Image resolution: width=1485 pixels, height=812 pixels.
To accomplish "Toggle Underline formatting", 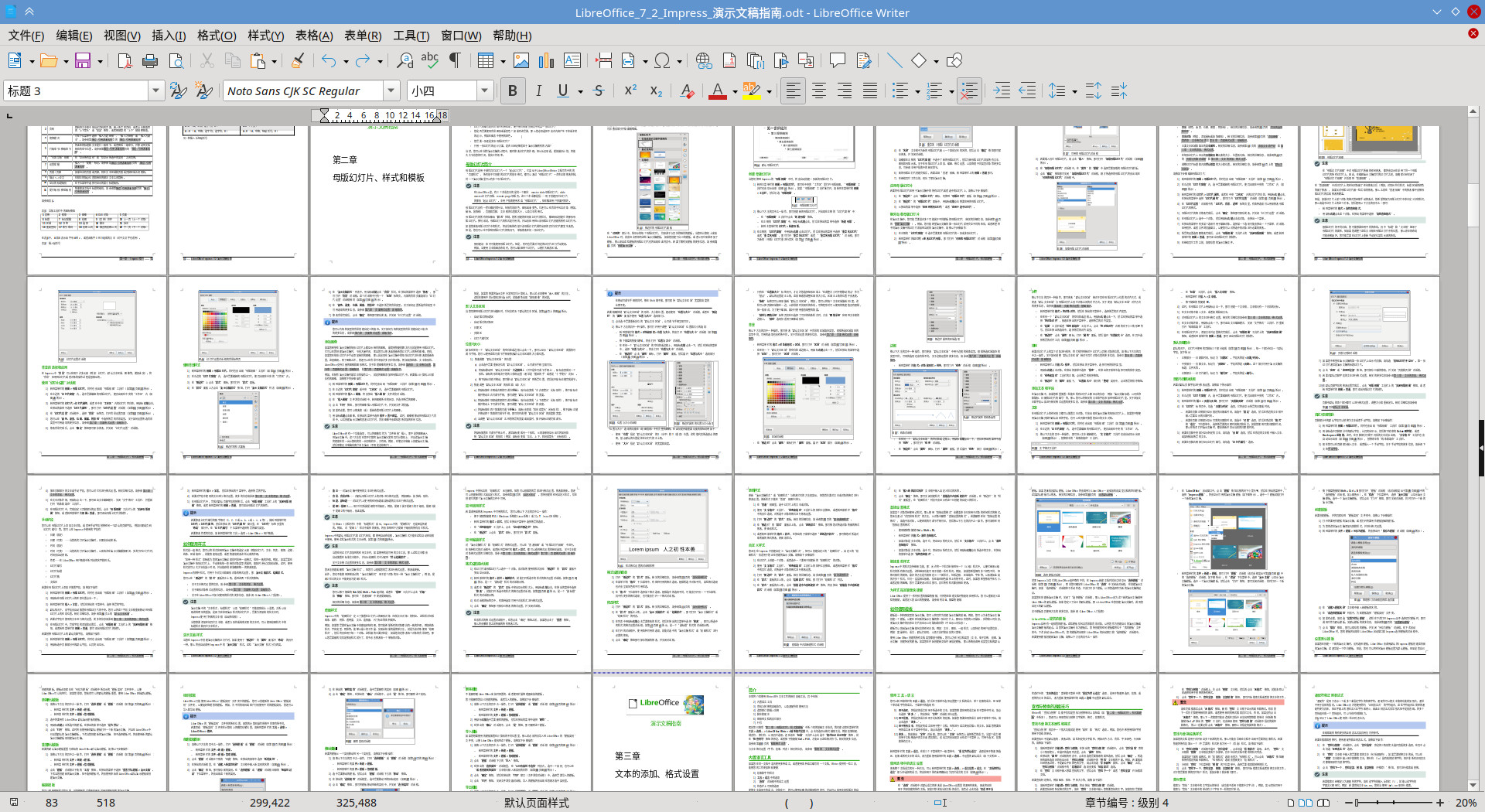I will [563, 90].
